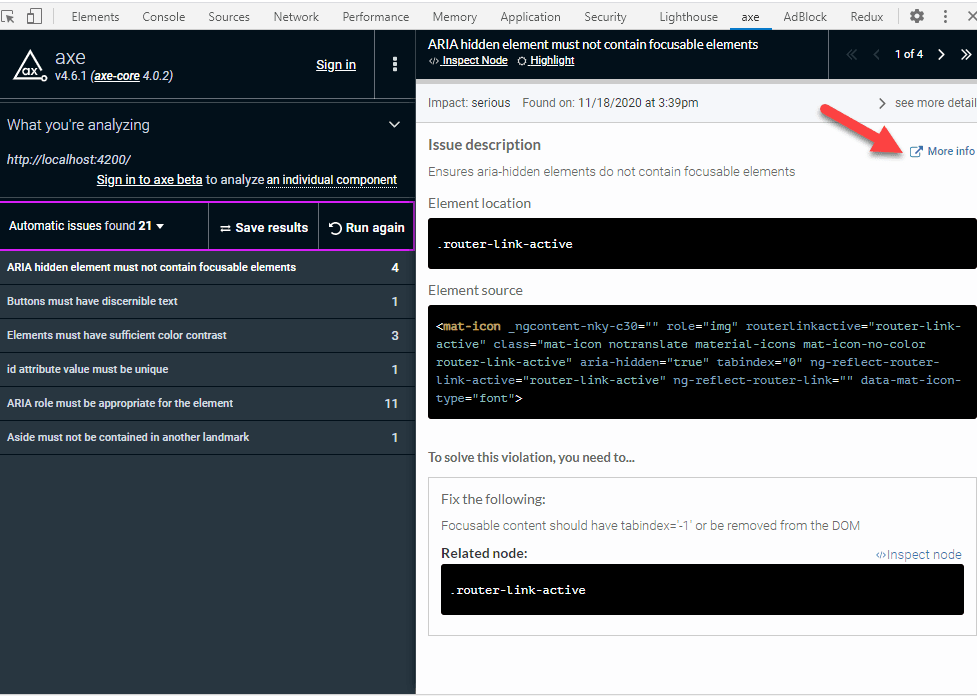Image resolution: width=977 pixels, height=696 pixels.
Task: Go to the next issue arrow
Action: pos(941,54)
